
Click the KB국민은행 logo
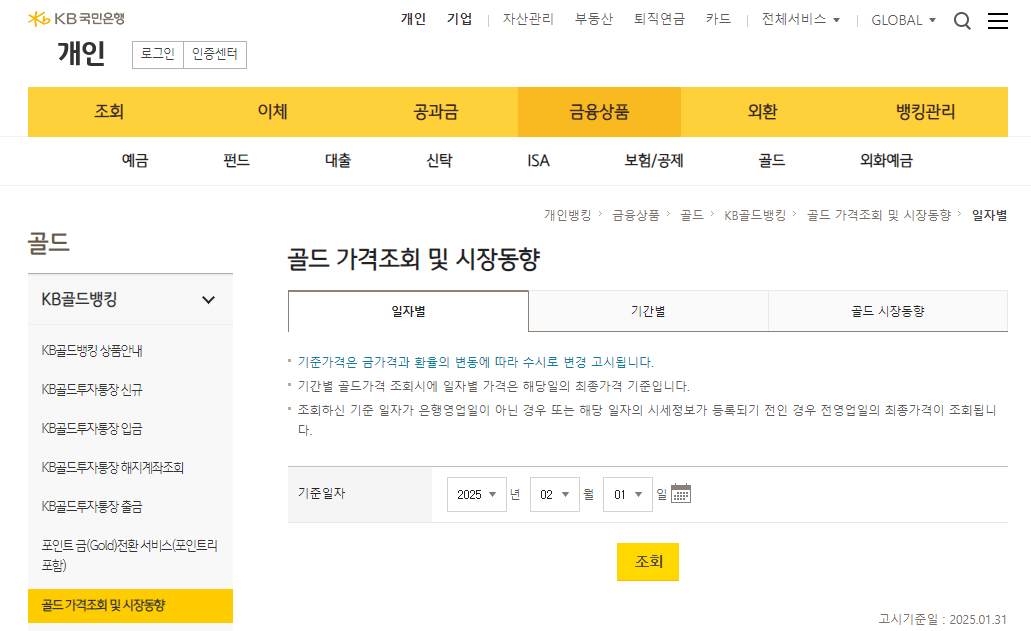[76, 18]
